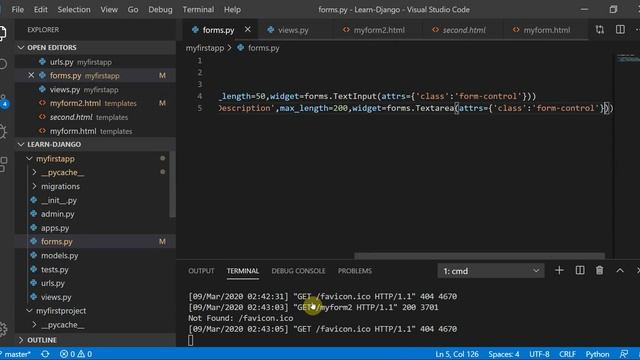Split the editor to the right

pyautogui.click(x=620, y=29)
